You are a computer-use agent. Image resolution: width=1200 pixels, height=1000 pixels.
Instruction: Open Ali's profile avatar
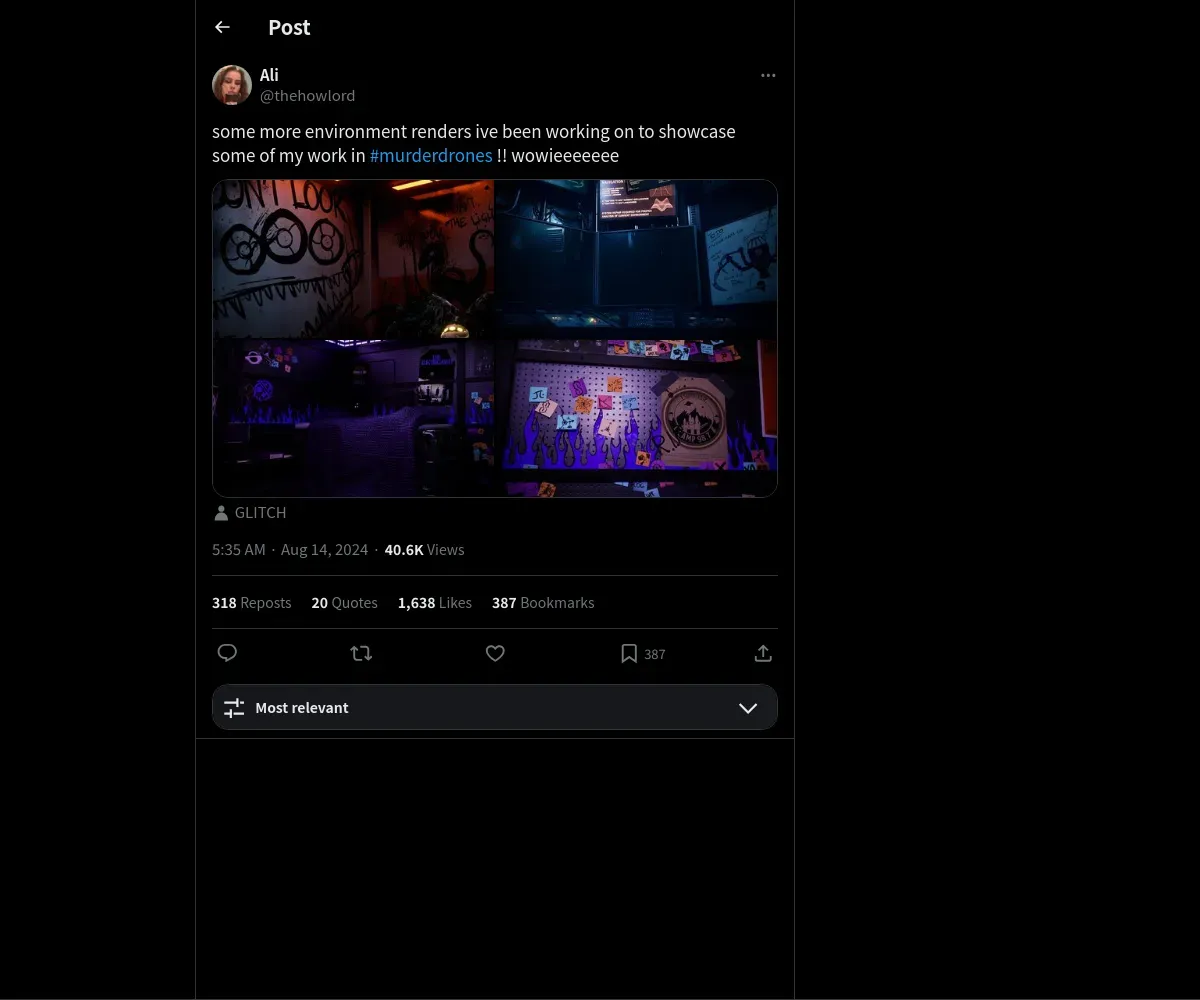click(232, 85)
